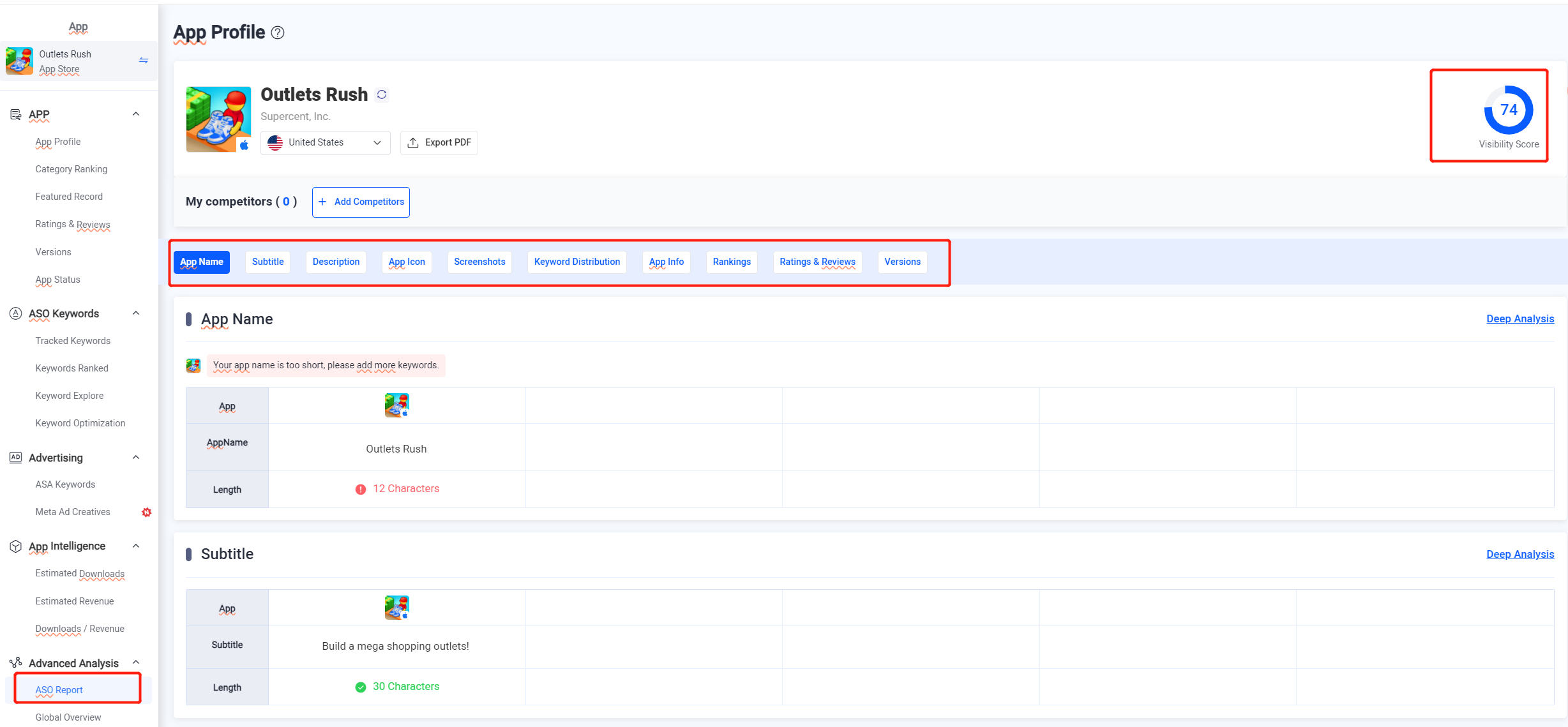Click the app icon in App Name table
The image size is (1568, 727).
(396, 405)
